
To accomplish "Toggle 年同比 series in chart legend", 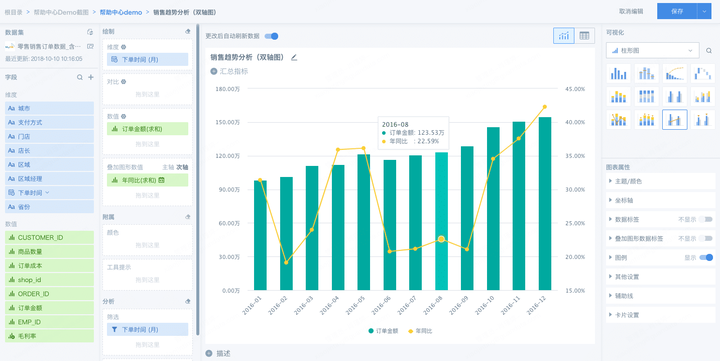I will (x=420, y=331).
